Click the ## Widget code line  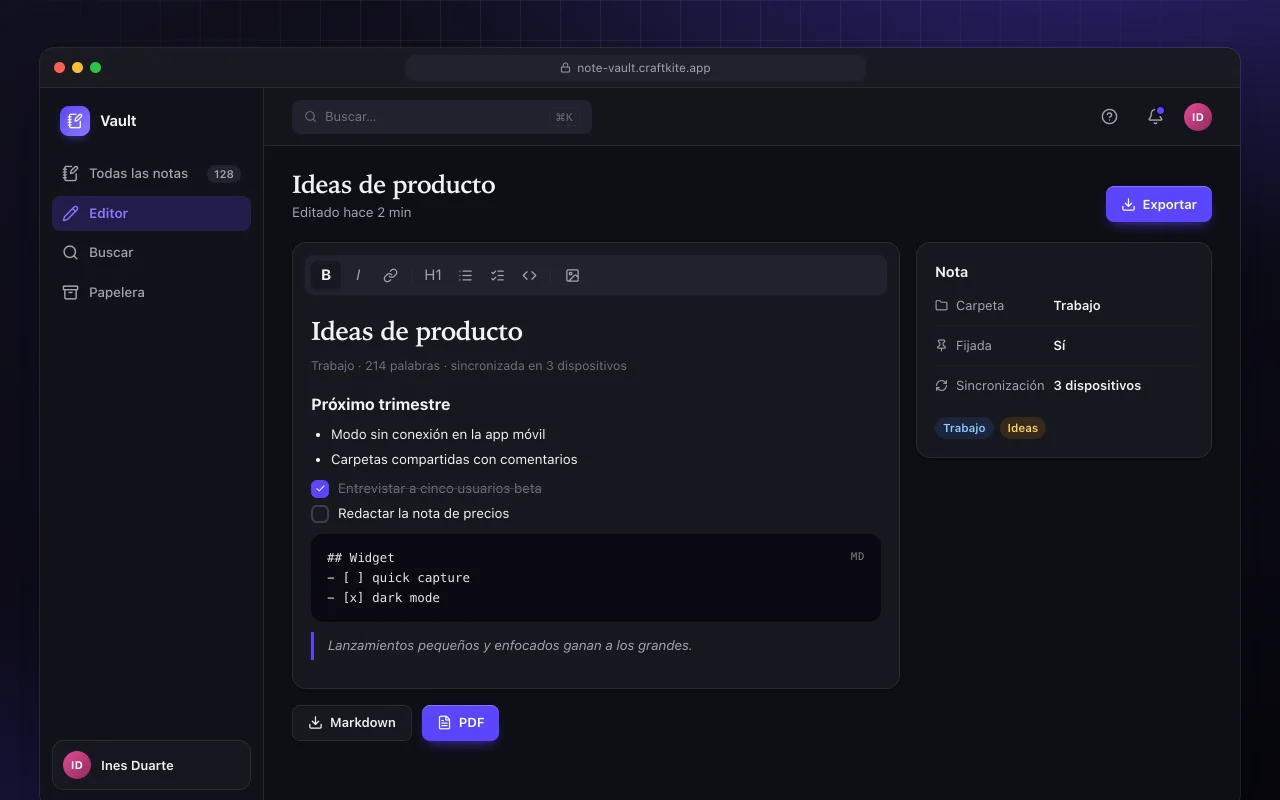coord(361,558)
